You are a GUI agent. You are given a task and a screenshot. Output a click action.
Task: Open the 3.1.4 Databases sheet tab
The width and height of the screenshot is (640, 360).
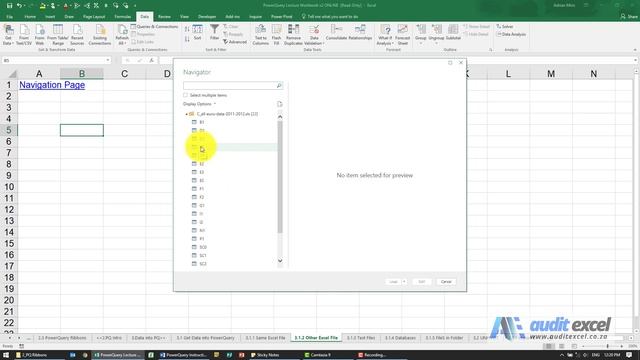click(x=400, y=338)
